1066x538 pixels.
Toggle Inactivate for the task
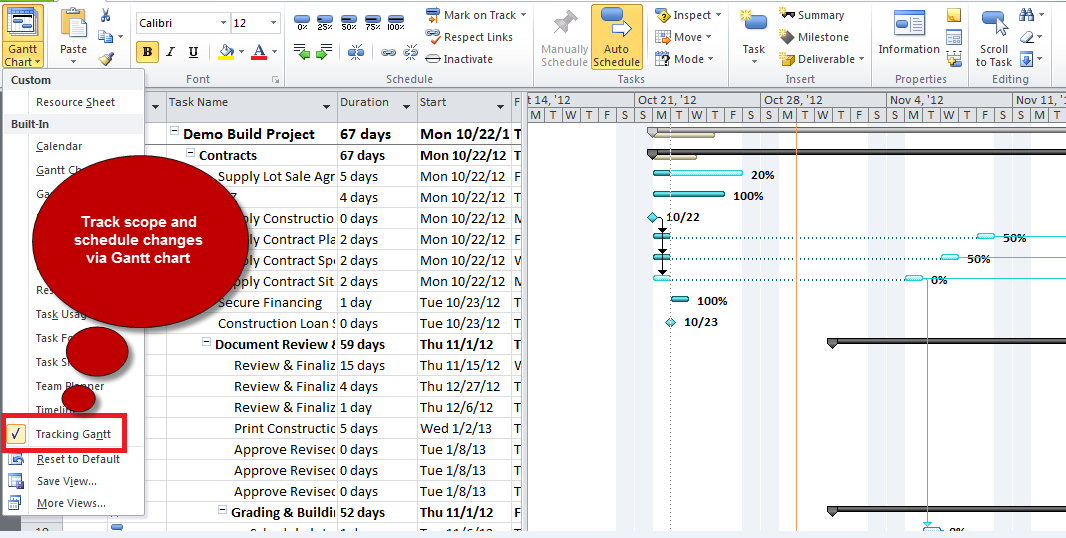(459, 59)
